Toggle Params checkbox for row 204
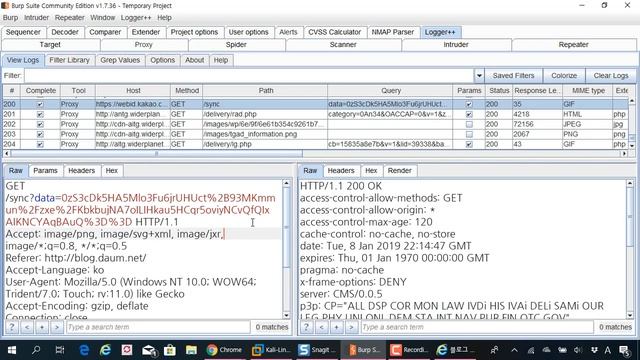Viewport: 640px width, 360px height. tap(469, 144)
